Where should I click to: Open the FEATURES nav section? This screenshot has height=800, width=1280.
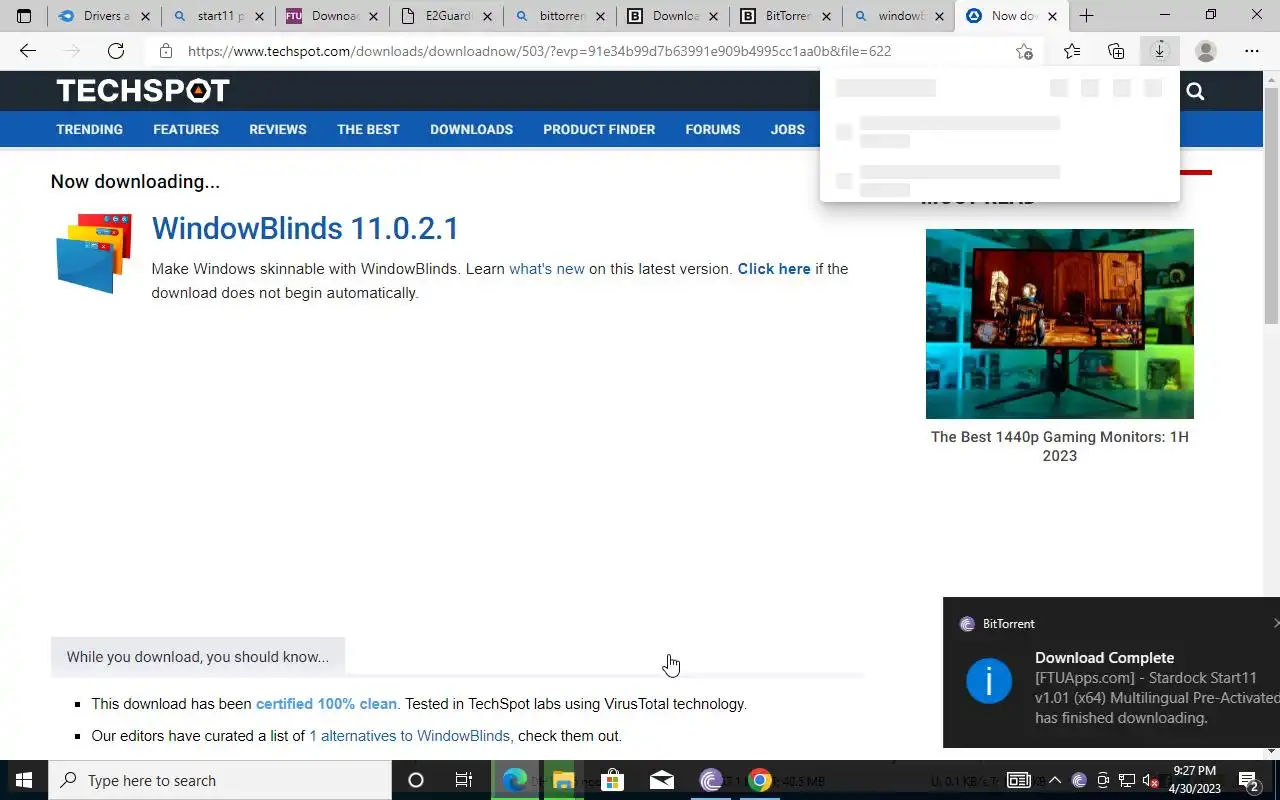[186, 129]
